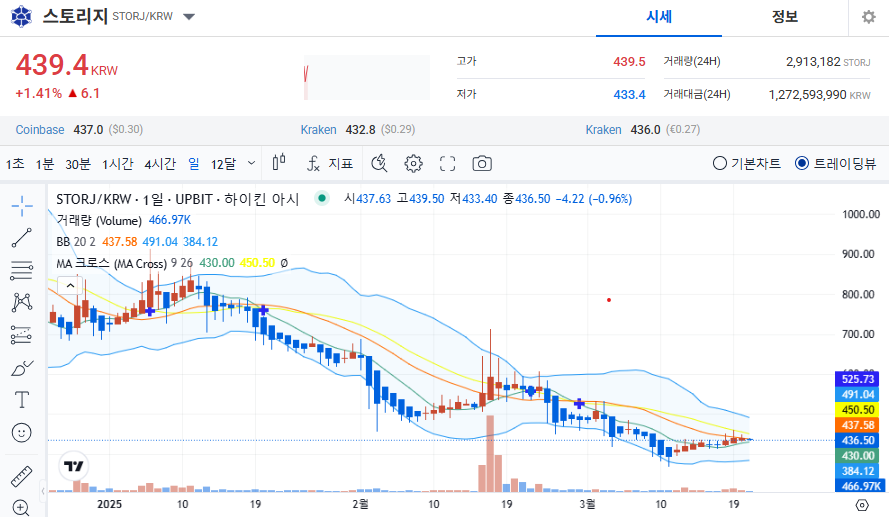889x517 pixels.
Task: Click the 430.00 green MA price label
Action: coord(858,456)
